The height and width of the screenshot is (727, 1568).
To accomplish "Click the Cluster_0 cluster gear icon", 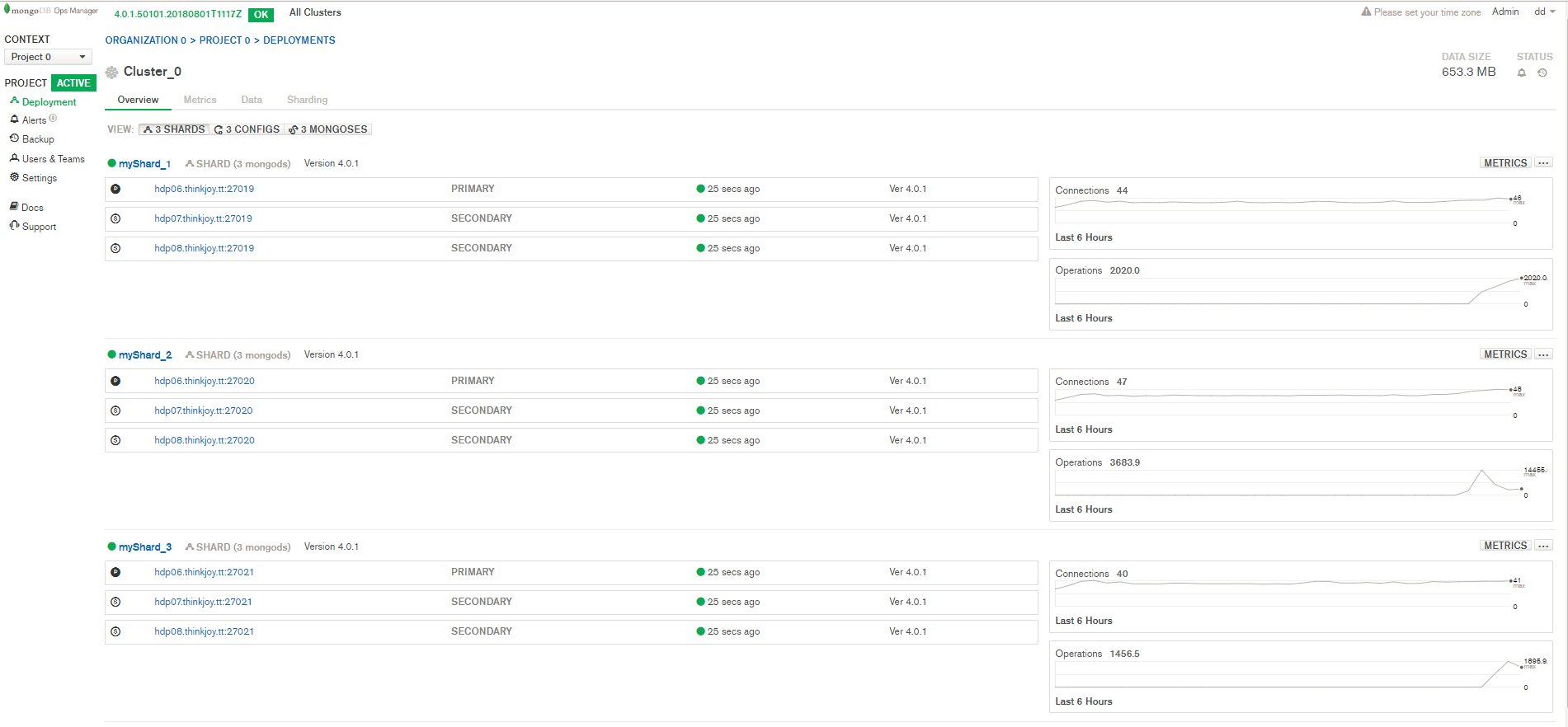I will [x=112, y=73].
